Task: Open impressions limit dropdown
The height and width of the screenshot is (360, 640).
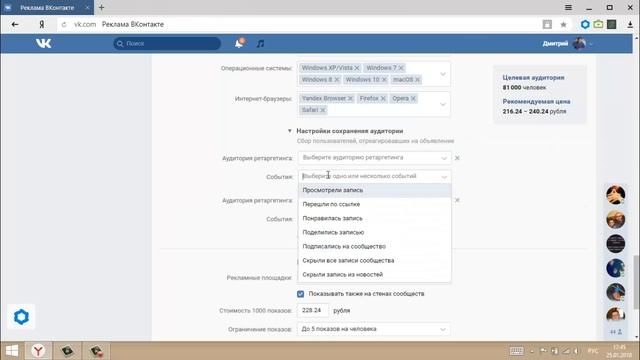Action: 373,329
